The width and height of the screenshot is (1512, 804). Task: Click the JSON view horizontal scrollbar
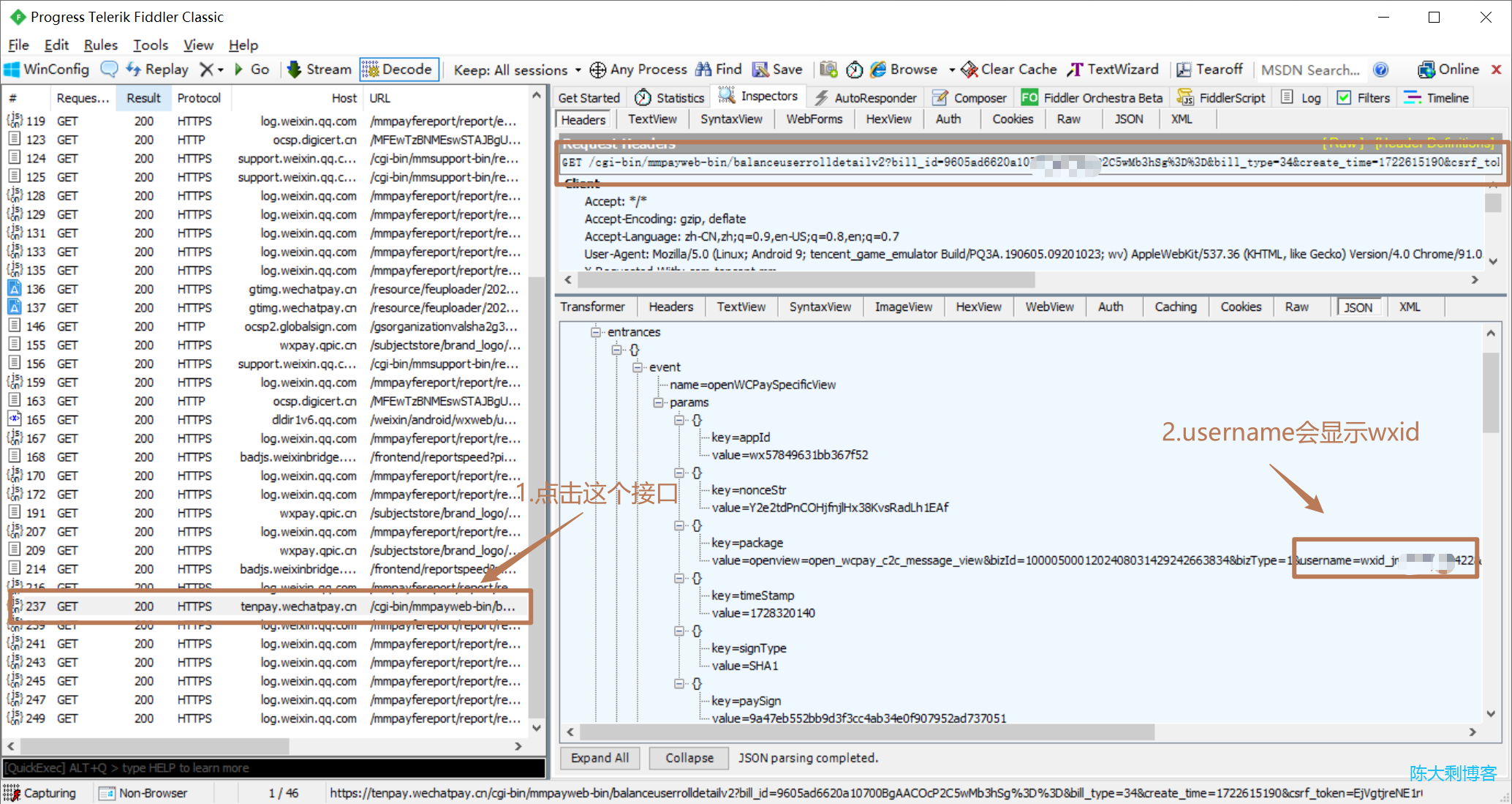click(867, 732)
